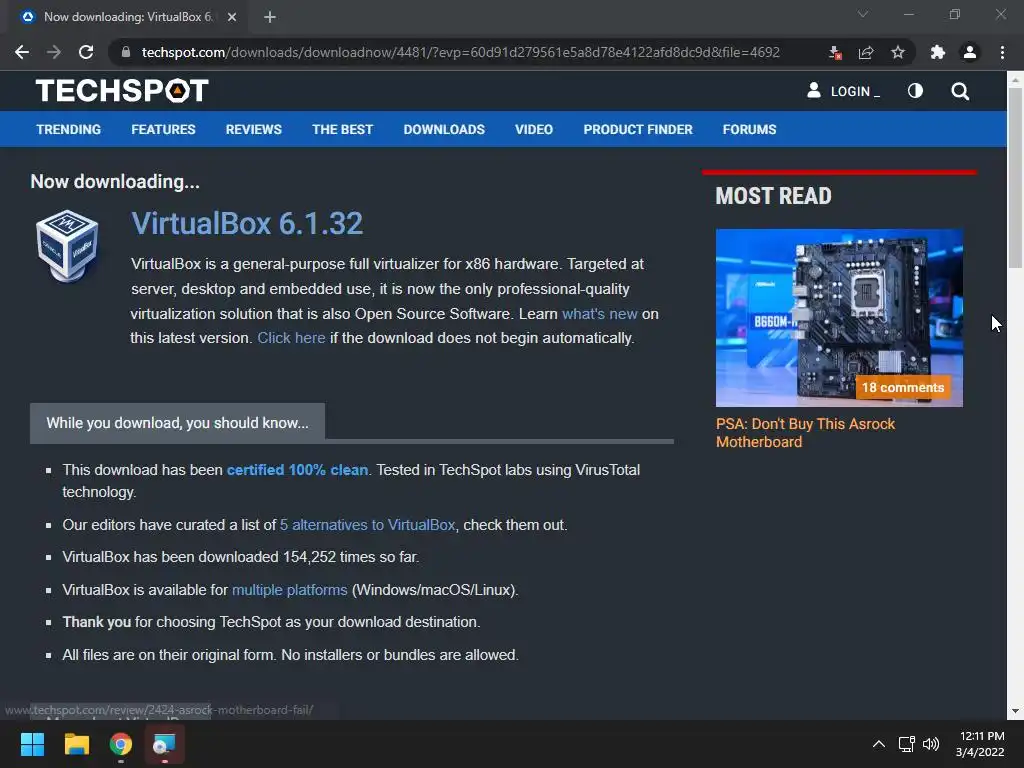Open the TechSpot site search magnifier
Viewport: 1024px width, 768px height.
960,91
